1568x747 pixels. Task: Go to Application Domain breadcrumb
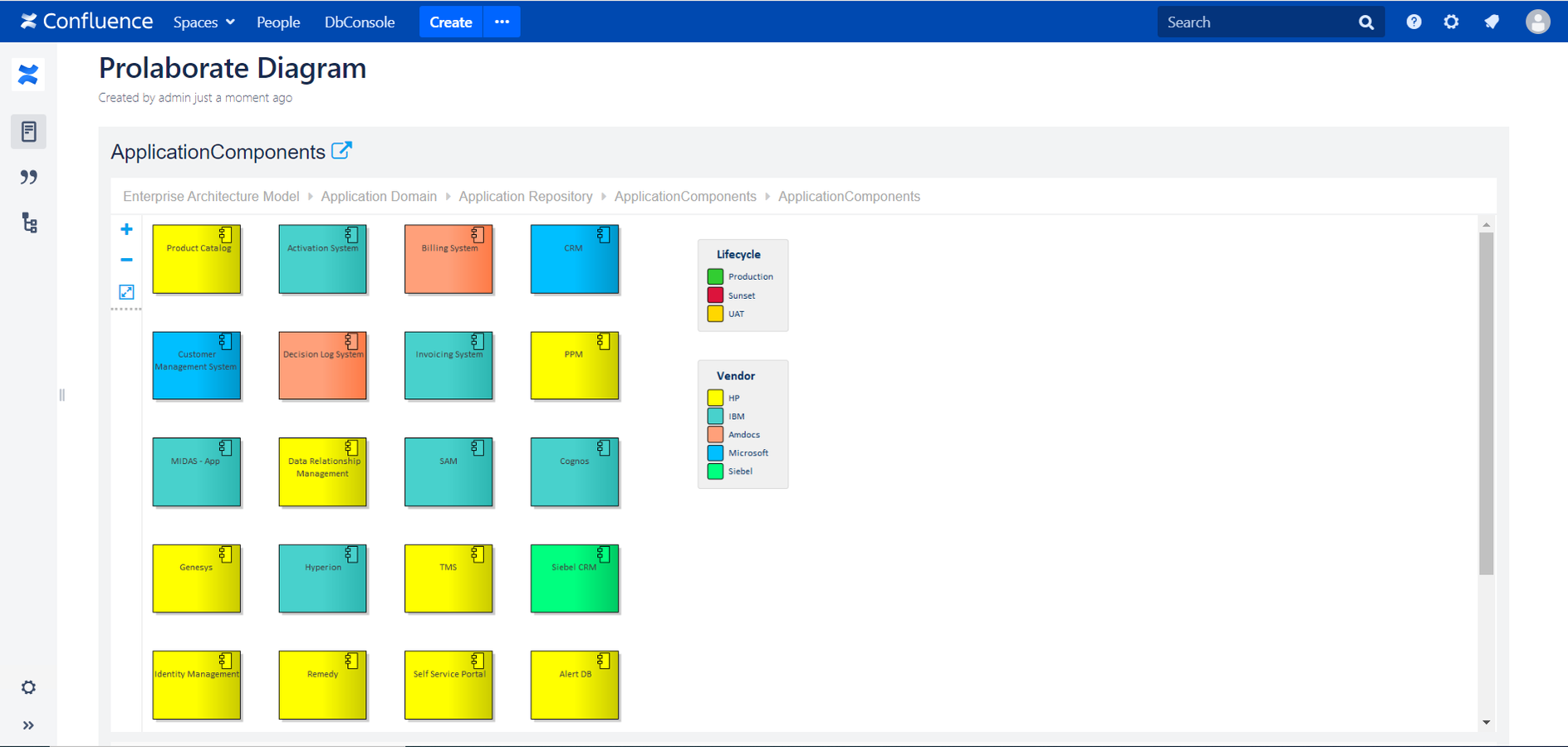tap(379, 197)
